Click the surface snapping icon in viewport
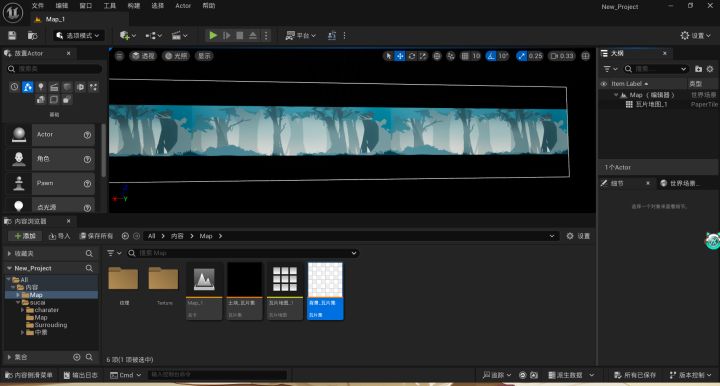 tap(450, 56)
